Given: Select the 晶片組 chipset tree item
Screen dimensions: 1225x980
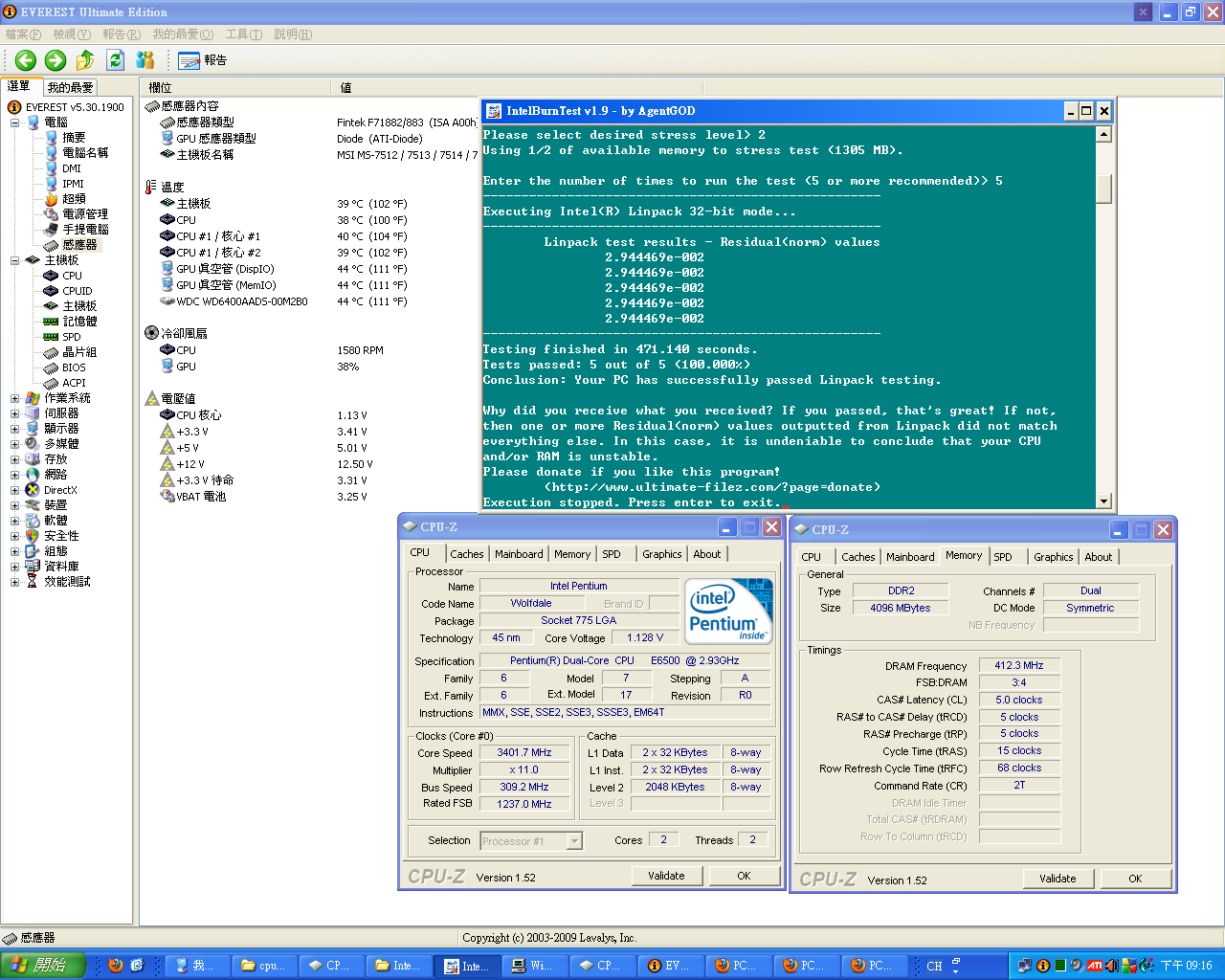Looking at the screenshot, I should pos(79,352).
